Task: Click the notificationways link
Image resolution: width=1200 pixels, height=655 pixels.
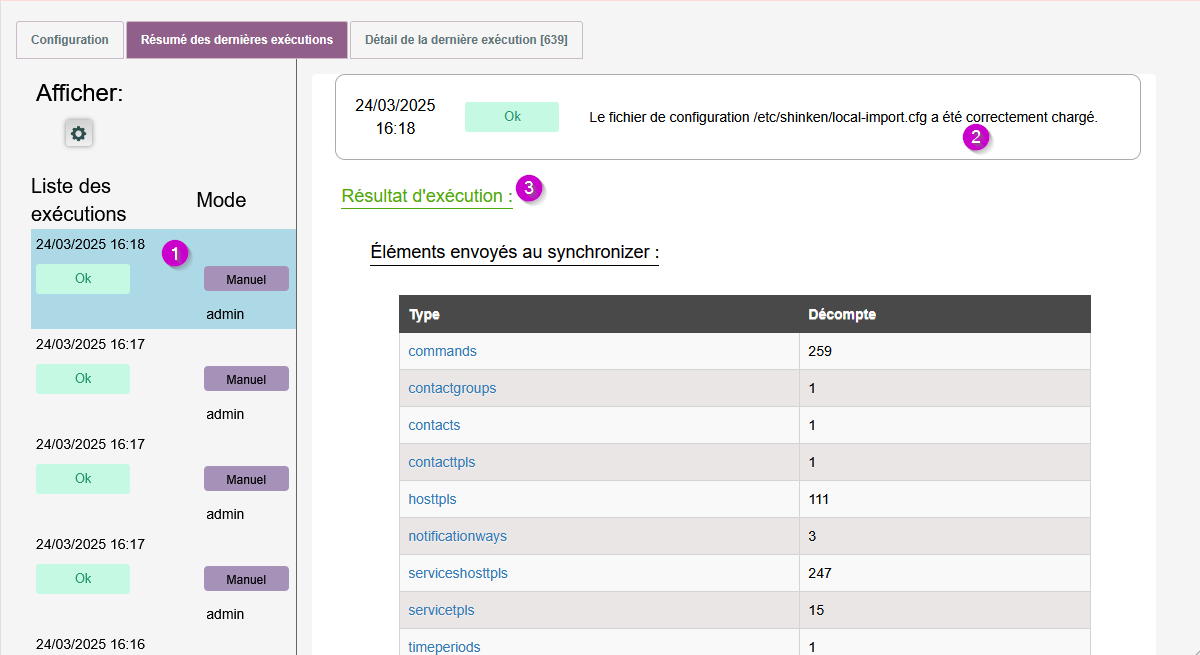Action: (x=457, y=536)
